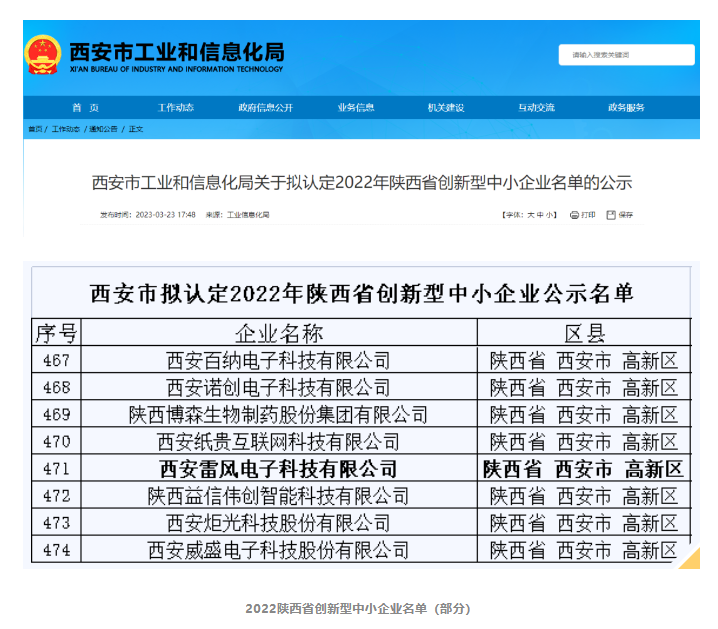Viewport: 718px width, 629px height.
Task: Go to 首页 in the breadcrumb
Action: [x=35, y=129]
